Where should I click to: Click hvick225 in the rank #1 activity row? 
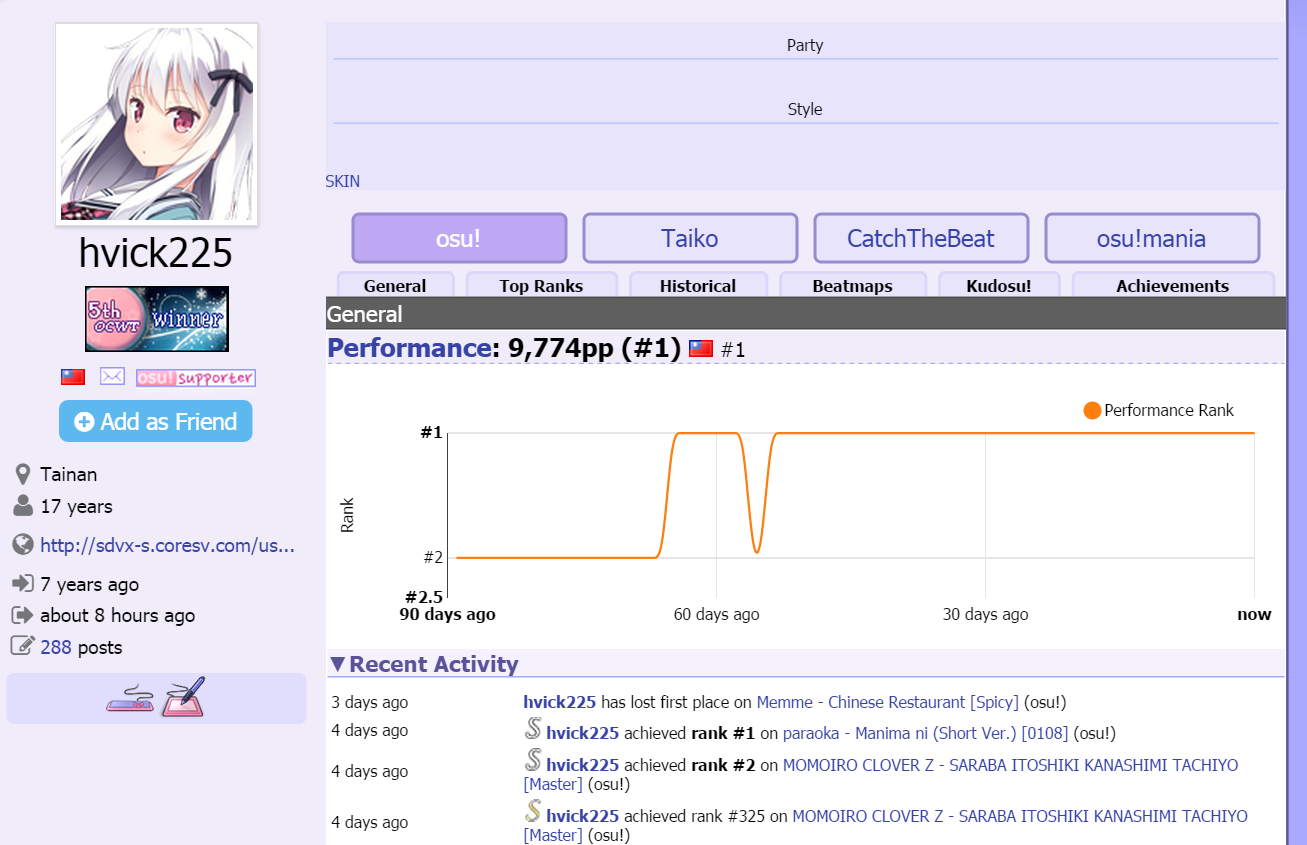click(582, 733)
